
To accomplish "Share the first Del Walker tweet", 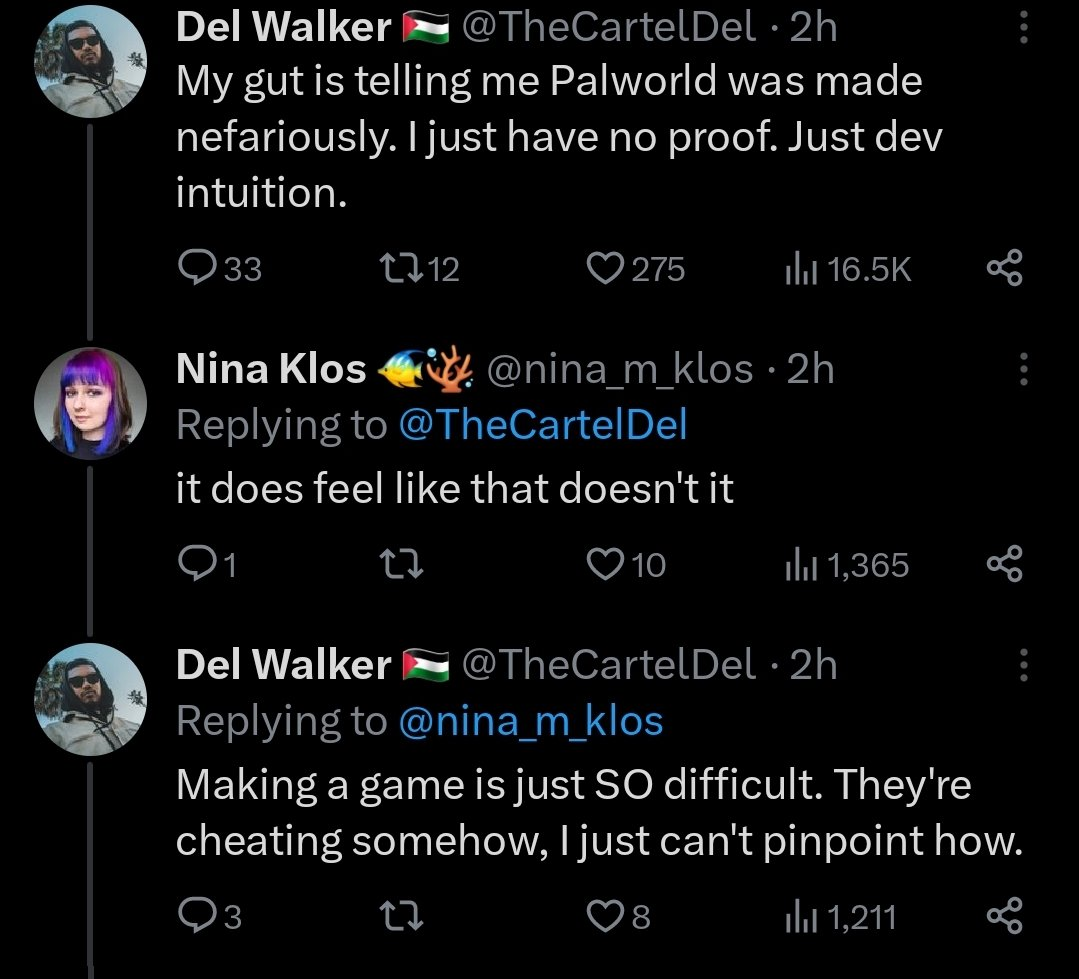I will coord(1003,268).
